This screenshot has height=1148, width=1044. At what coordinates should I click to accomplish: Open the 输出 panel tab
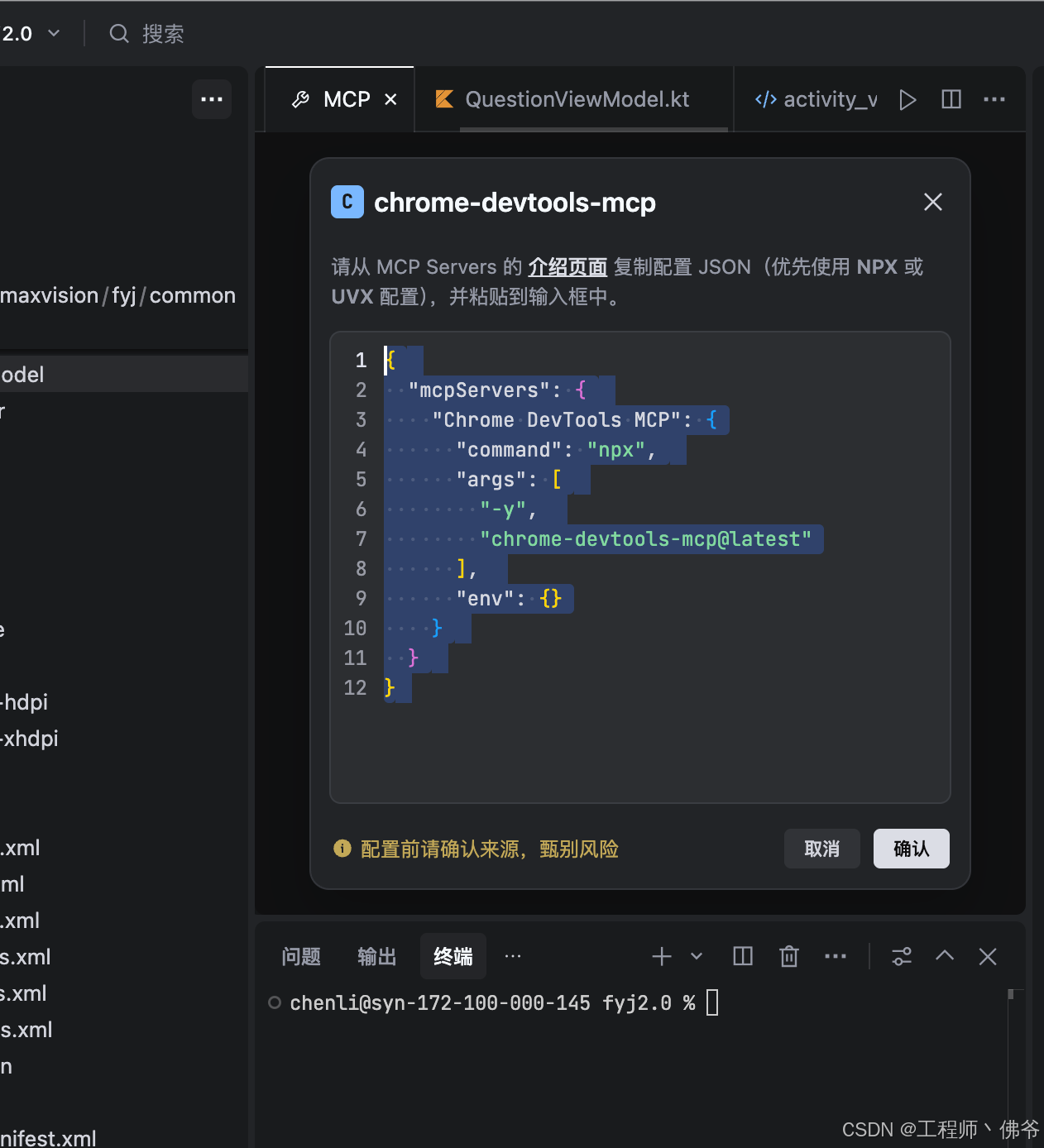click(x=377, y=957)
